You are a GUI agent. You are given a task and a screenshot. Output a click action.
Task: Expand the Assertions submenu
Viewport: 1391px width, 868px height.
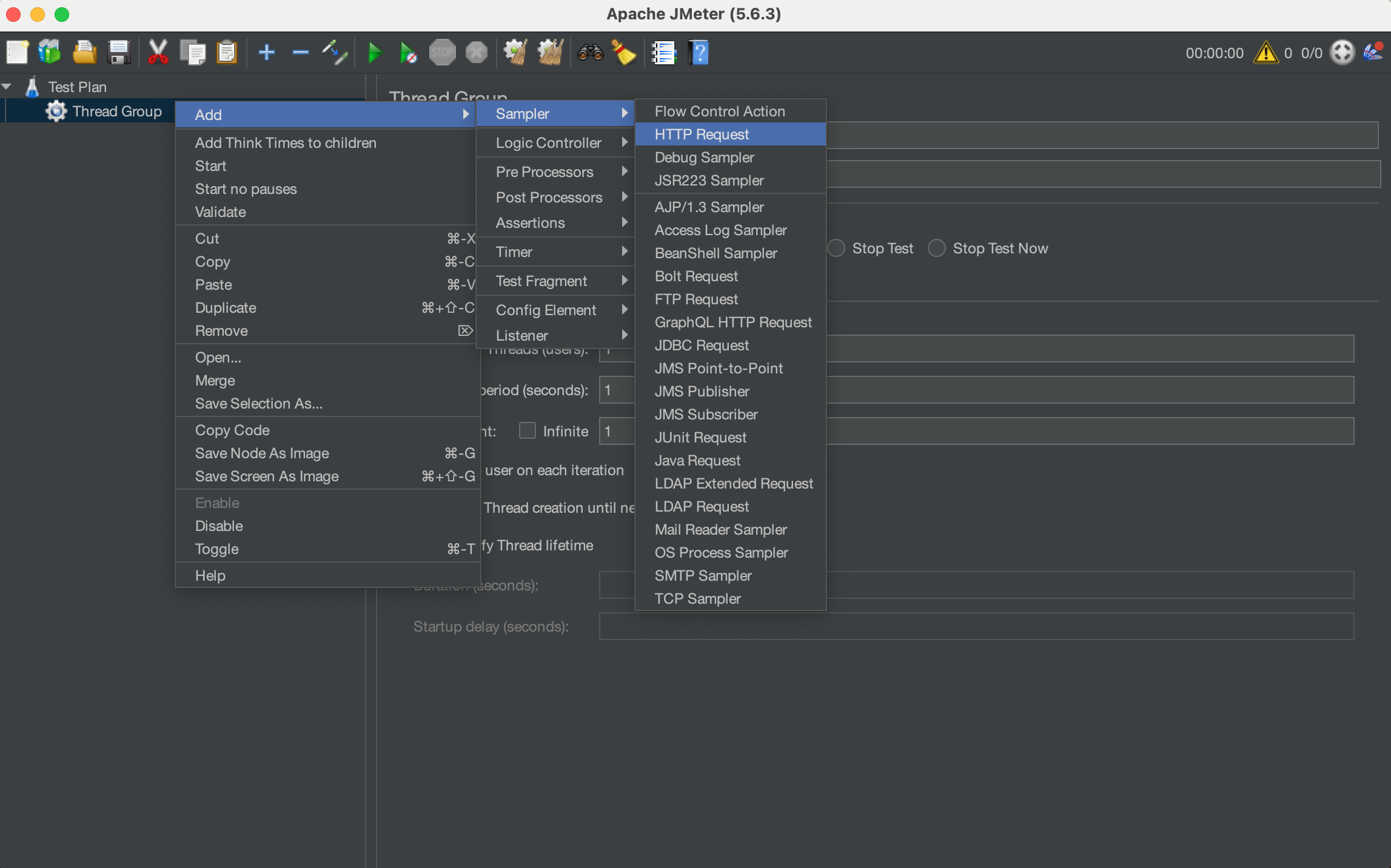(x=555, y=222)
